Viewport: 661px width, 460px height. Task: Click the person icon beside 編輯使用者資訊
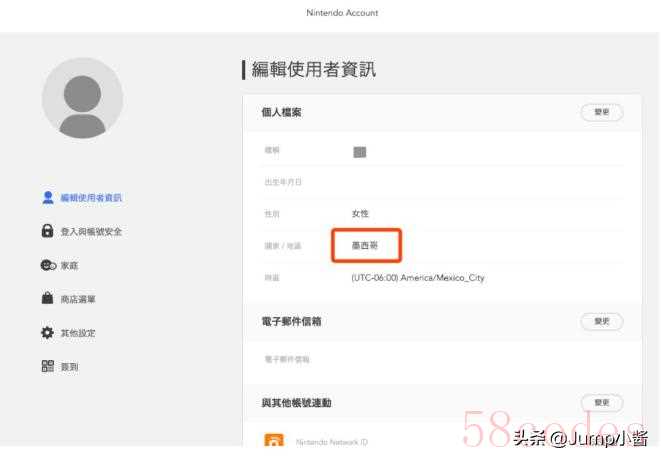coord(48,197)
